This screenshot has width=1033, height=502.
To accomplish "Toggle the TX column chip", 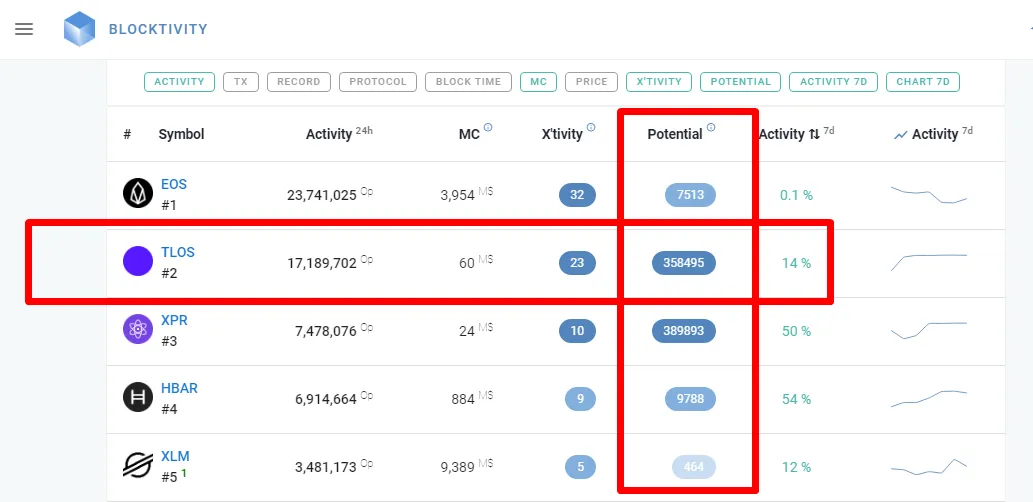I will [240, 82].
